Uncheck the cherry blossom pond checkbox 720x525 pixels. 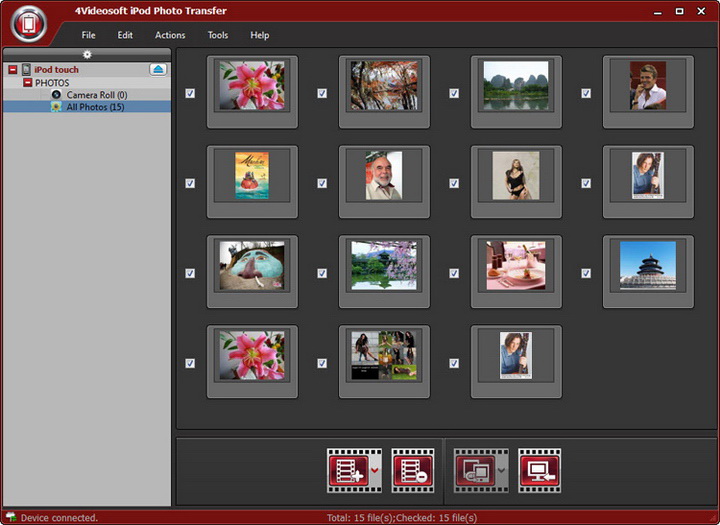[x=322, y=273]
